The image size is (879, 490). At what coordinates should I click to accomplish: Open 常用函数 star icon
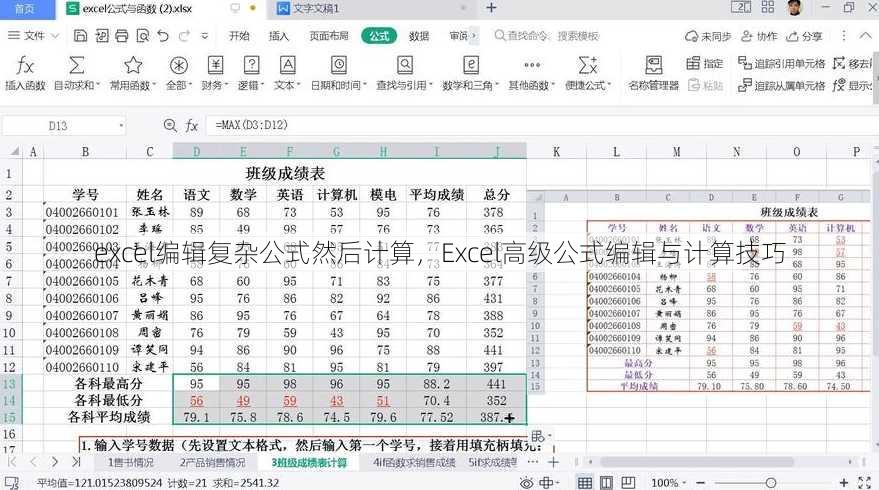coord(133,66)
